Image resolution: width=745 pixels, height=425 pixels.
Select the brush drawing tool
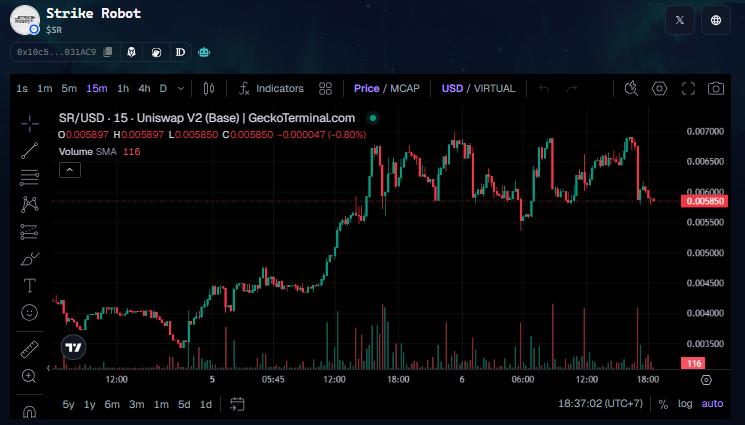(x=29, y=259)
